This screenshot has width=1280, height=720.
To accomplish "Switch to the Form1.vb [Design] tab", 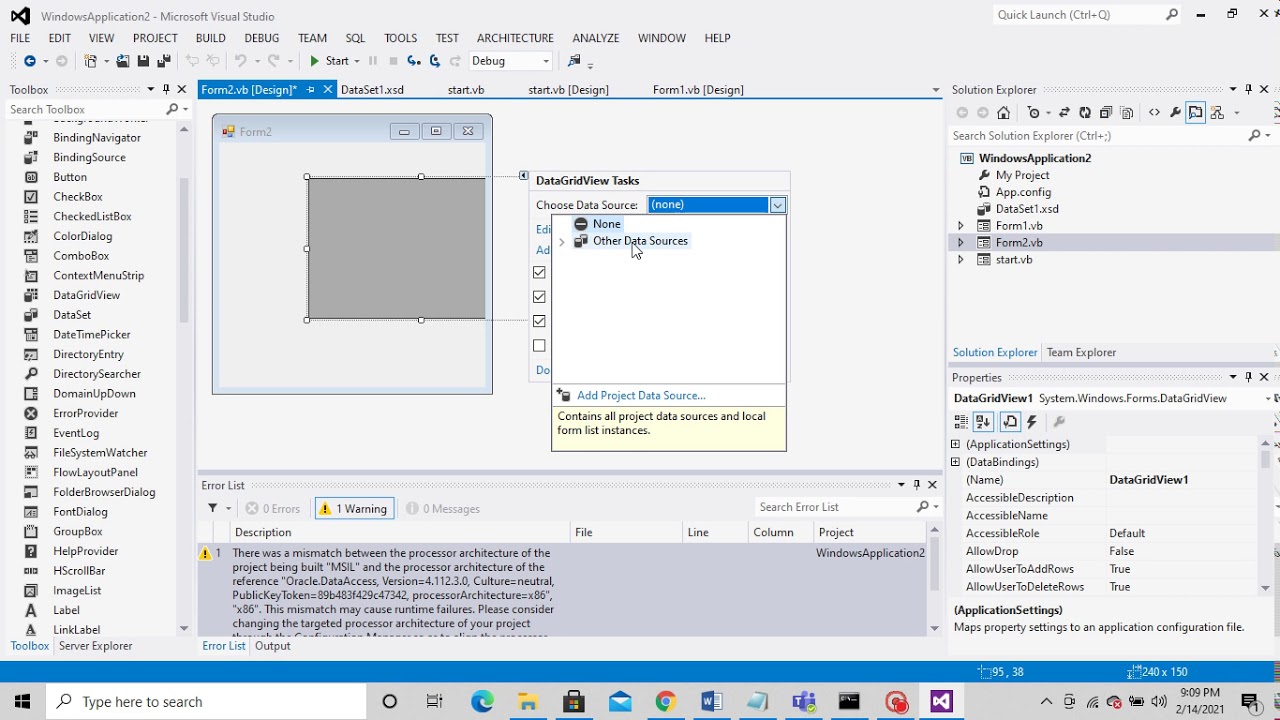I will pos(698,90).
